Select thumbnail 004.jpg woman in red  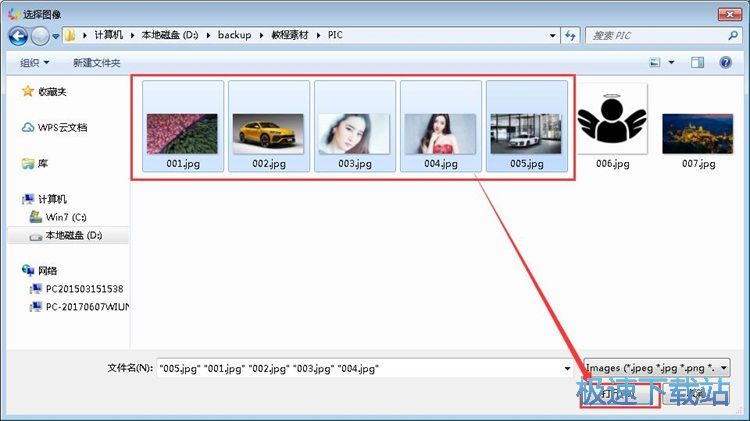click(x=440, y=133)
